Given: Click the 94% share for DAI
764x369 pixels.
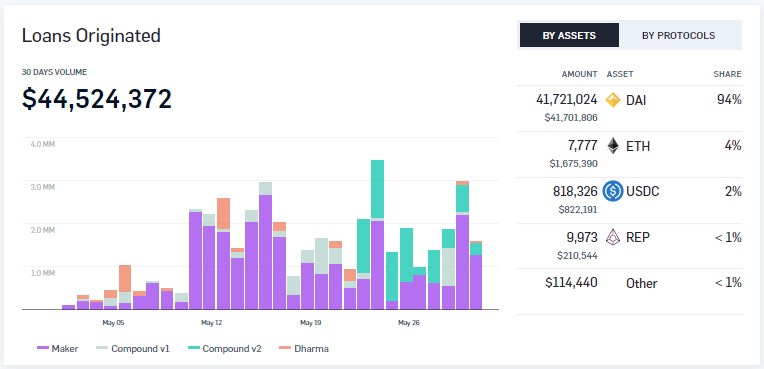Looking at the screenshot, I should tap(729, 100).
